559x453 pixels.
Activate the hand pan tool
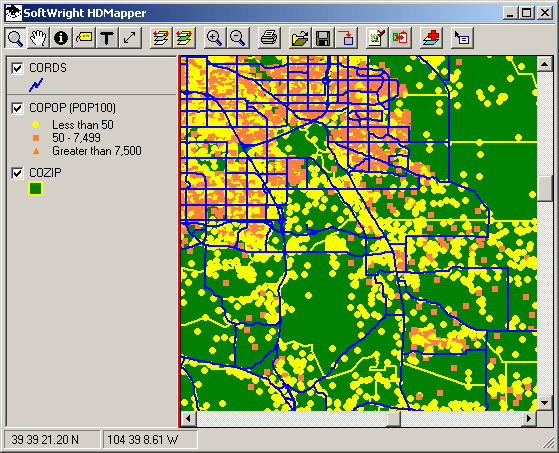tap(38, 38)
